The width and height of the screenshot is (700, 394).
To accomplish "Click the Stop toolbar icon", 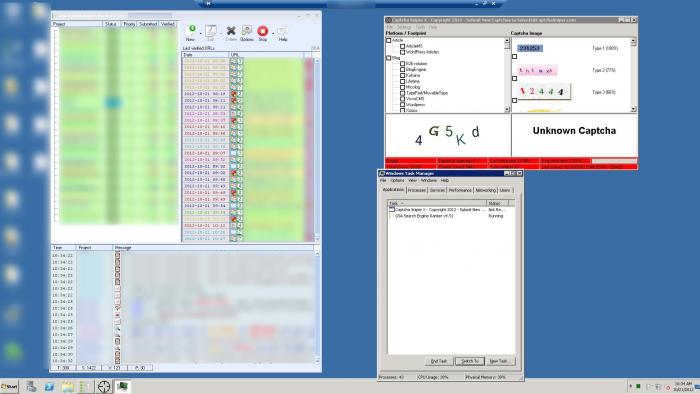I will click(x=262, y=32).
